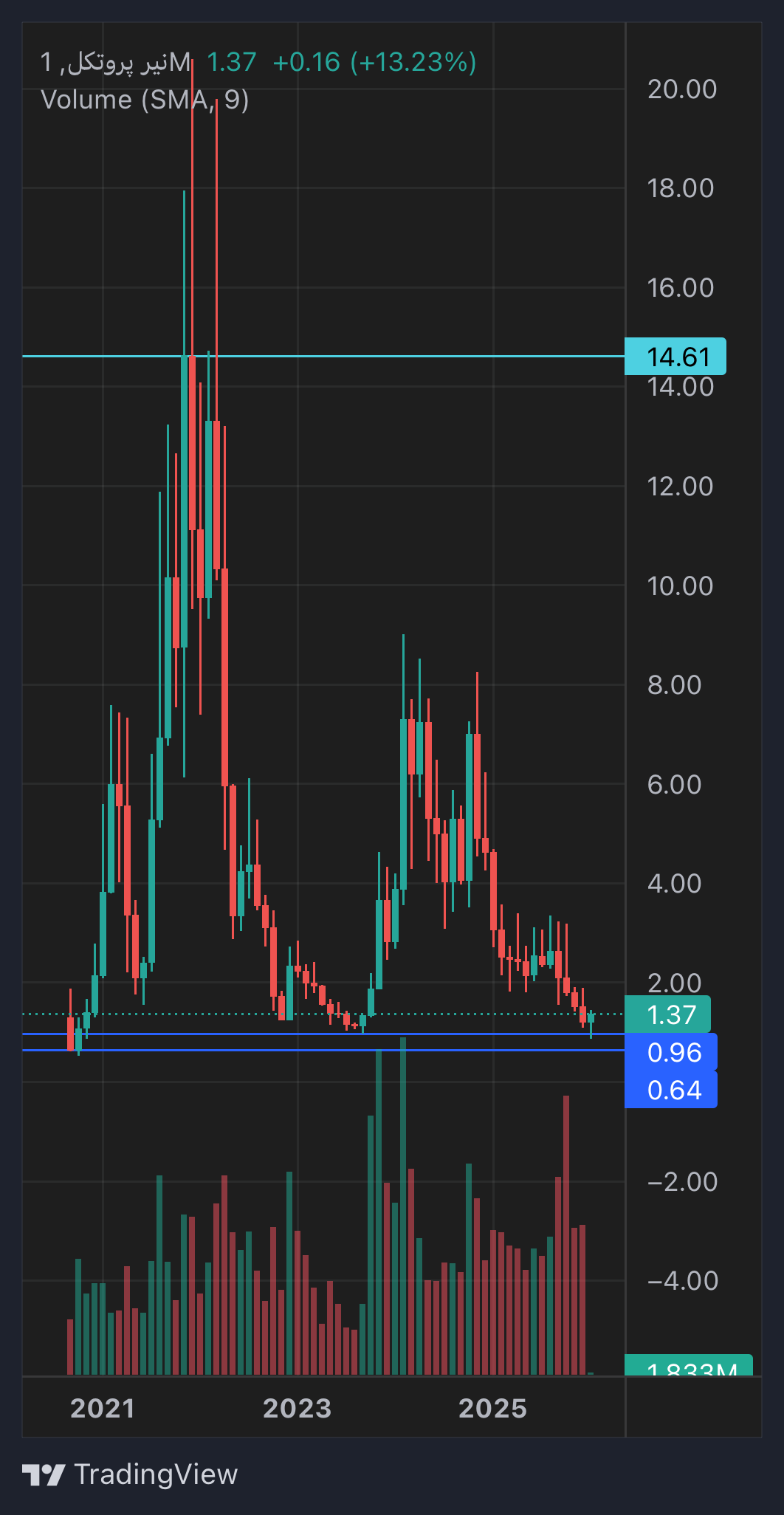This screenshot has height=1515, width=784.
Task: Click the 10.00 price scale label
Action: 681,586
